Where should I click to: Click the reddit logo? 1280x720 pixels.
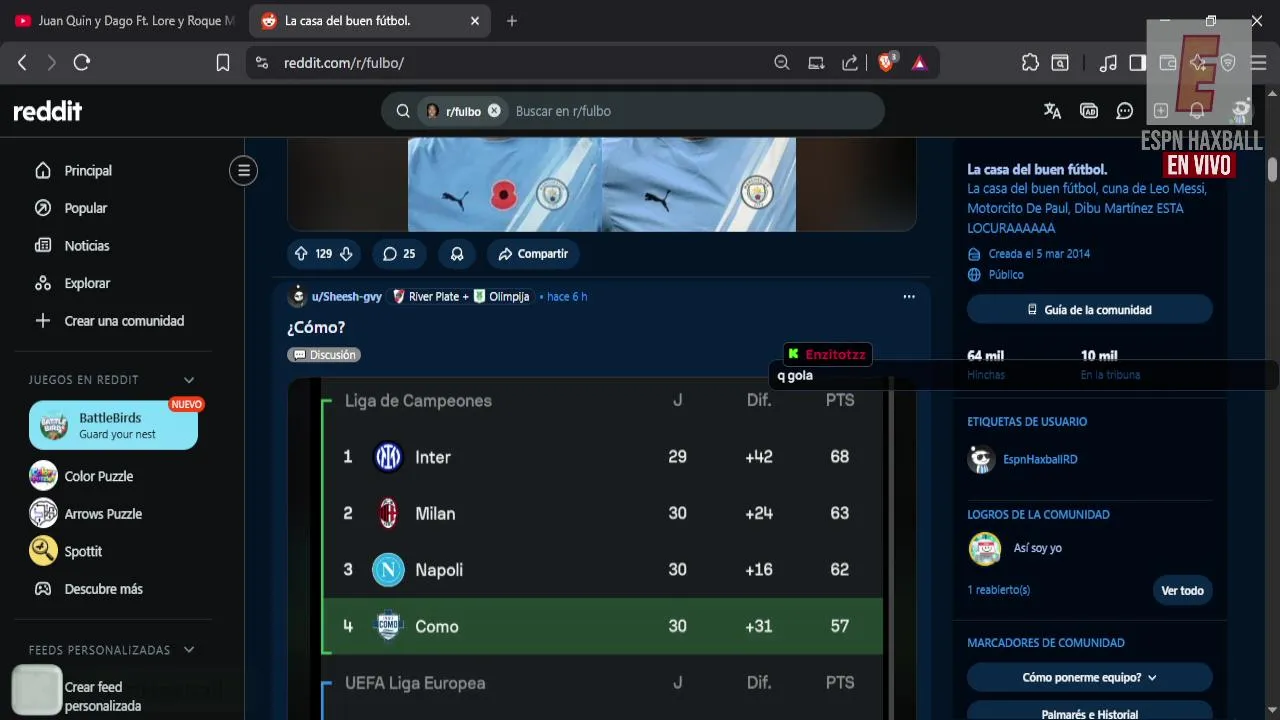point(47,111)
